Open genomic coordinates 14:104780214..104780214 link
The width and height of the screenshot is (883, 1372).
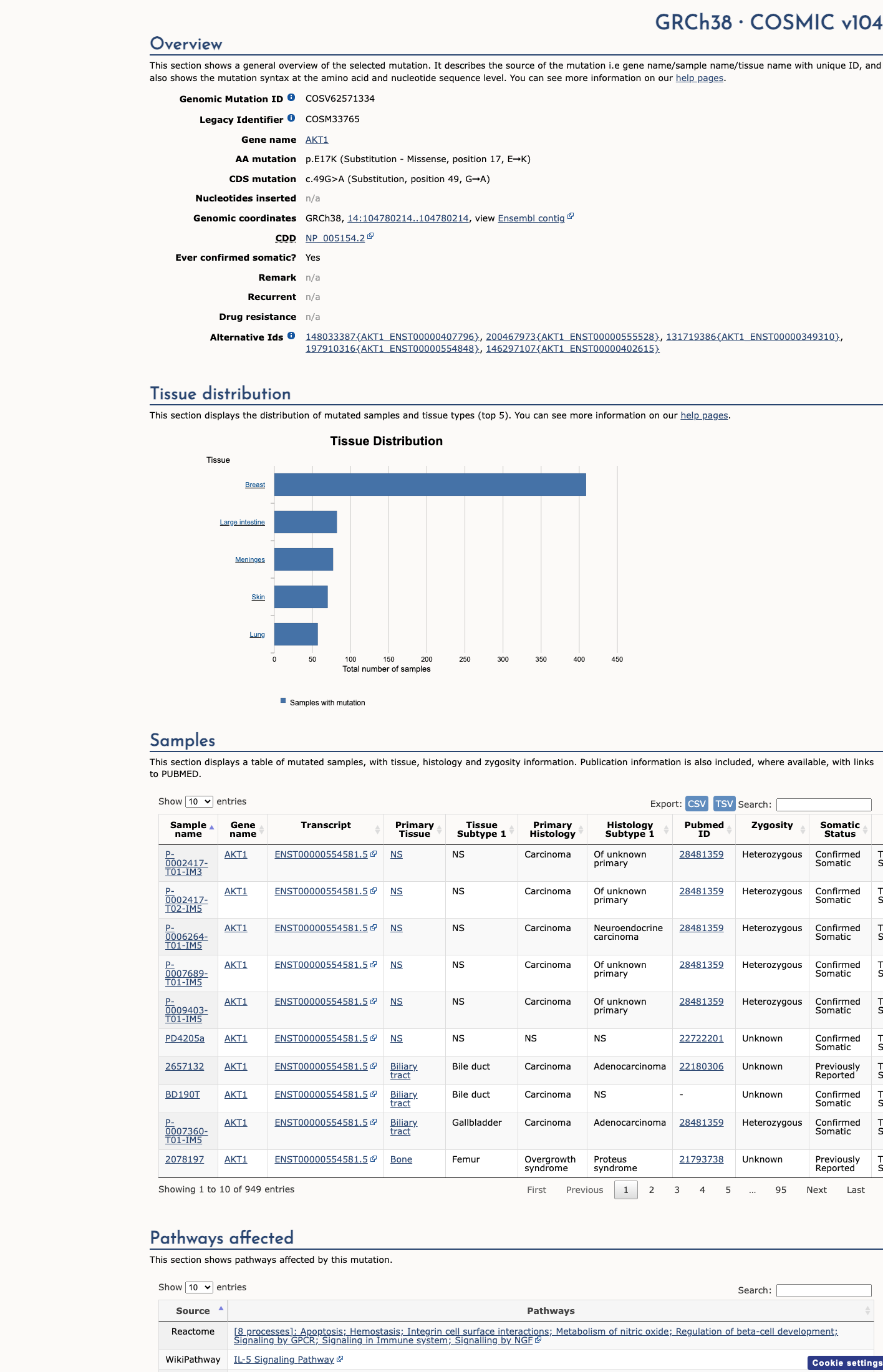pos(408,218)
